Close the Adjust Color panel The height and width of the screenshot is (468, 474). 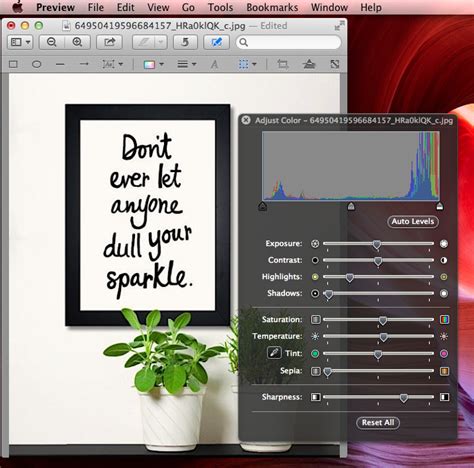click(246, 120)
